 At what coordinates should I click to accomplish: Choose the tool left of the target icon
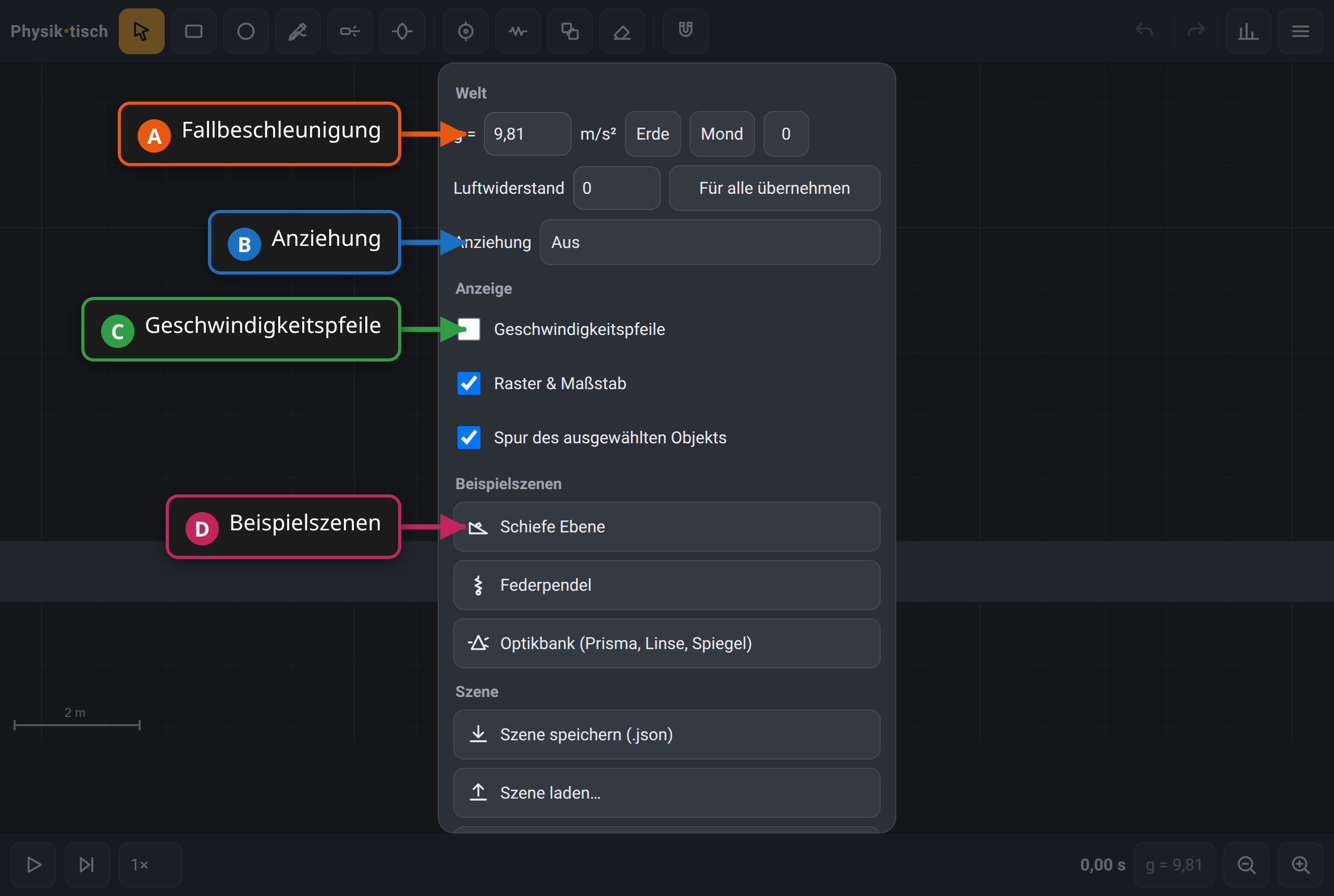(x=402, y=31)
